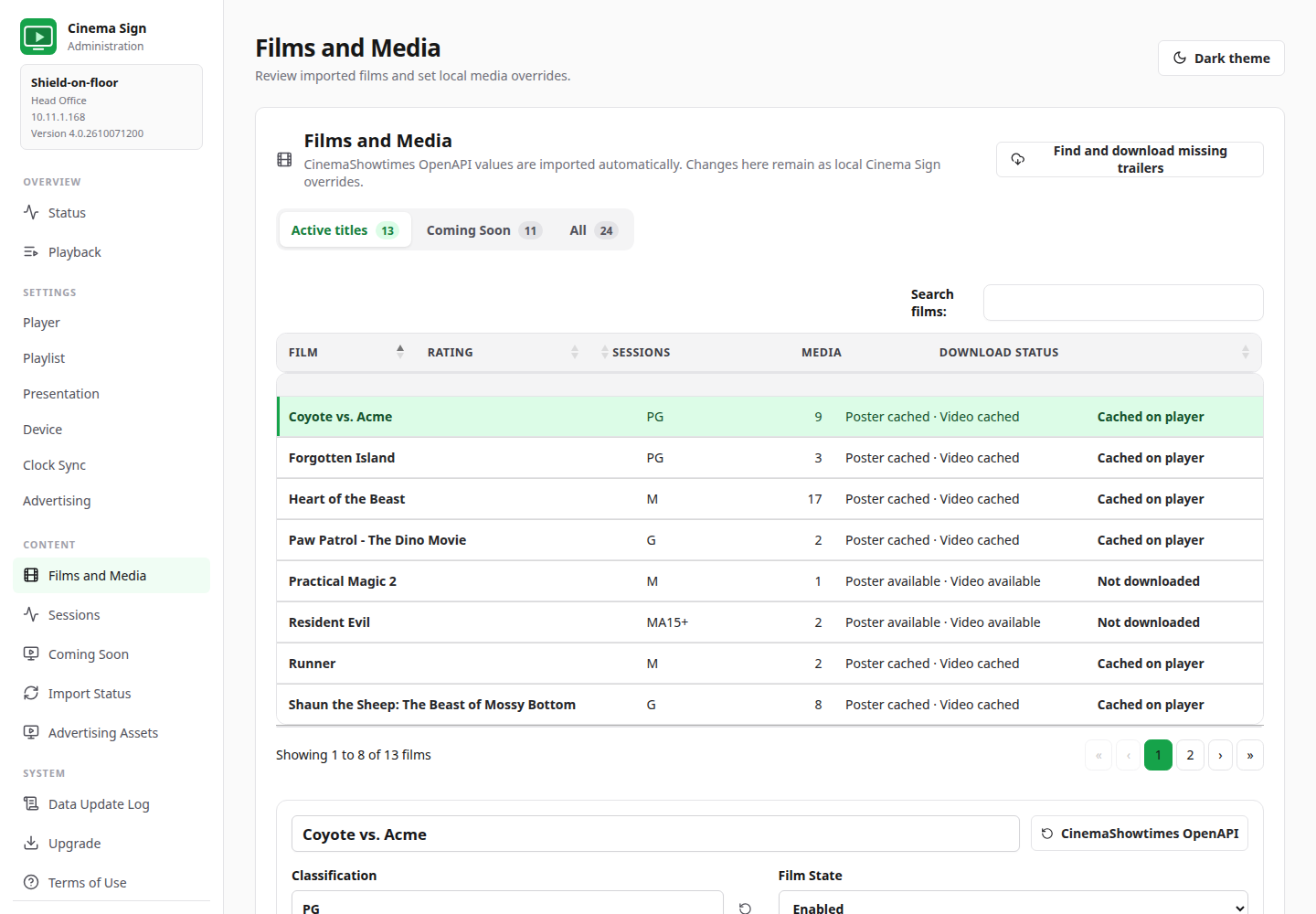
Task: Open the Coming Soon sidebar page
Action: coord(111,654)
